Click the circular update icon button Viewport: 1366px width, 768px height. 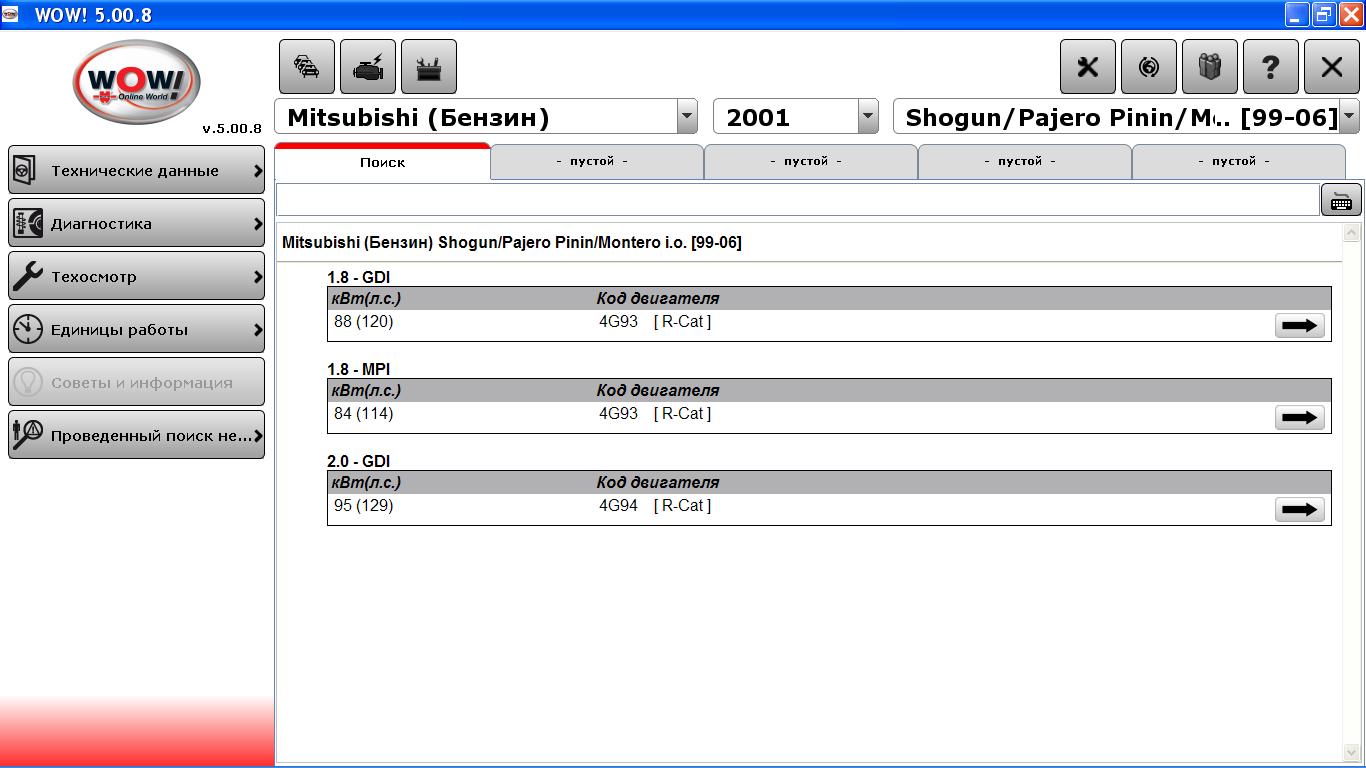pos(1149,67)
